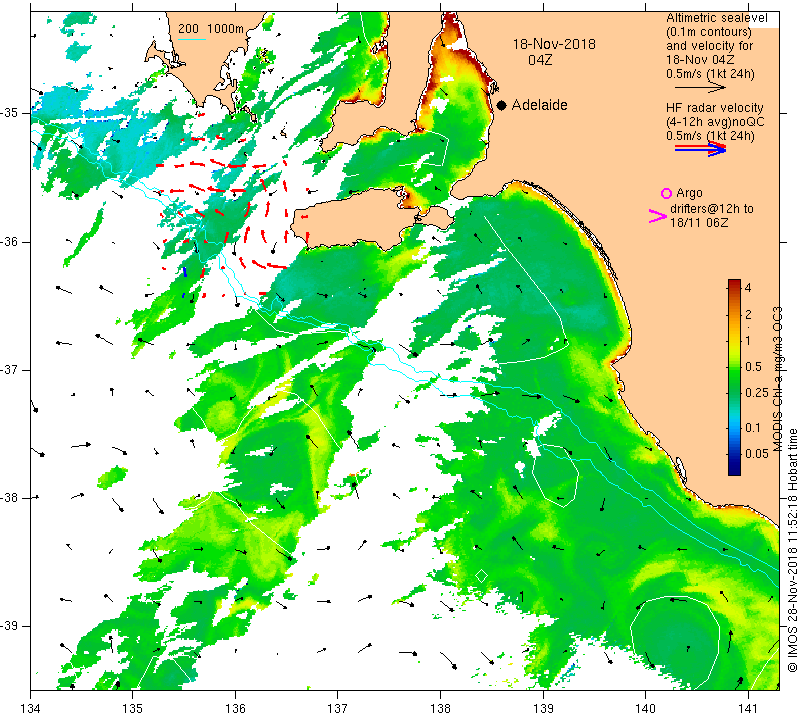Click the '137' longitude axis label
Viewport: 800px width, 720px height.
pyautogui.click(x=337, y=708)
